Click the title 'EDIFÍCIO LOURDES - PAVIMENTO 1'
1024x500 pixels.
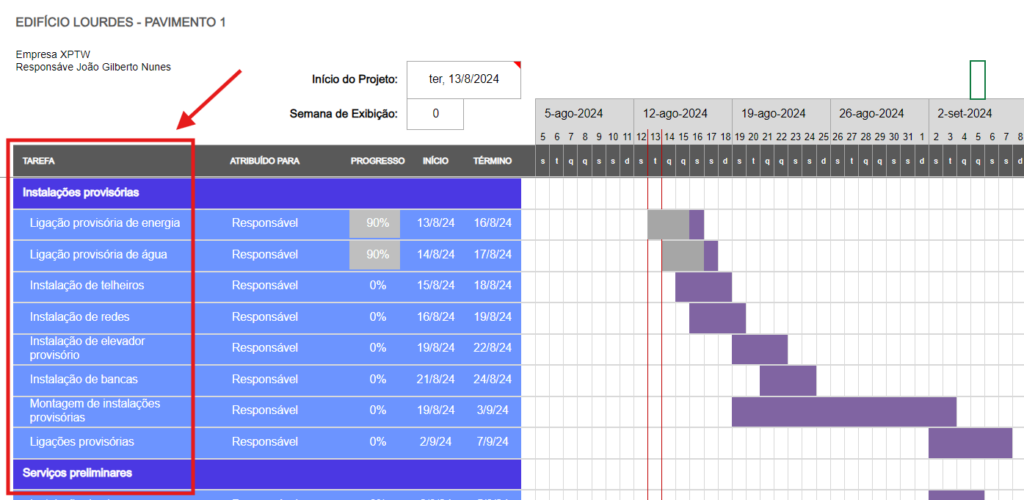121,23
